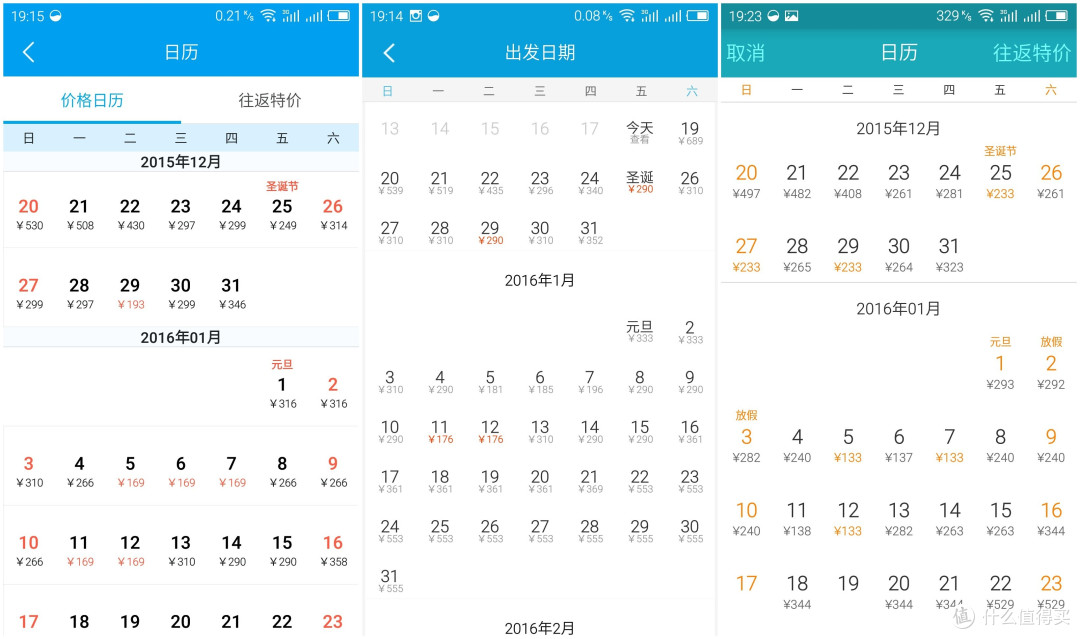Select January 11 ¥138 in right calendar
Screen dimensions: 1080x639
click(797, 519)
